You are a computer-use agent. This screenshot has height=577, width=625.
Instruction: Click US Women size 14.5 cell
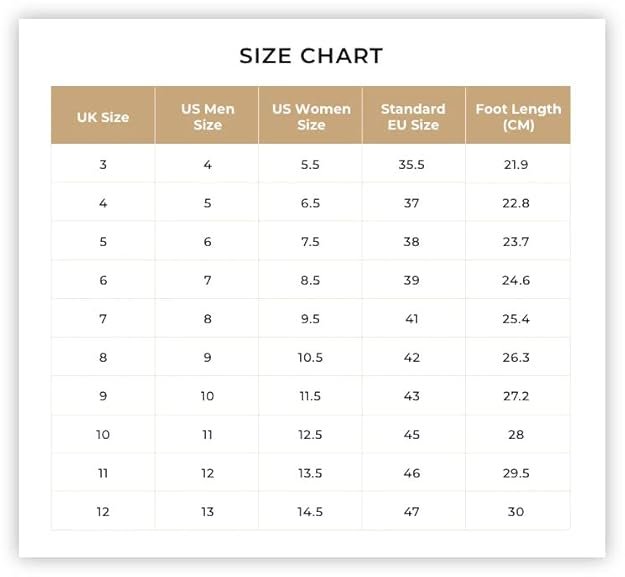point(310,512)
